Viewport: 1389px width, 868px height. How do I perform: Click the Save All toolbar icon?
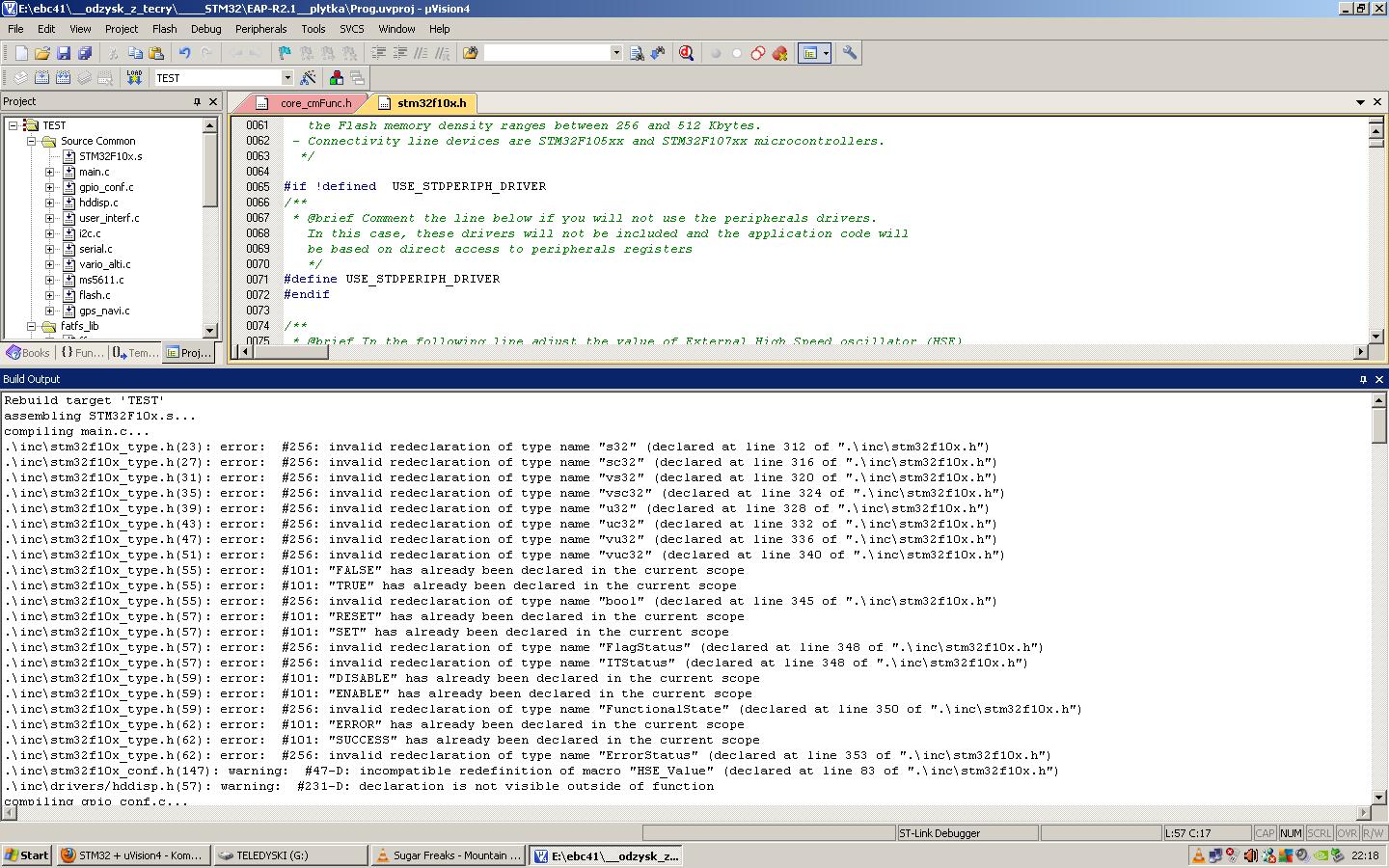(x=85, y=53)
